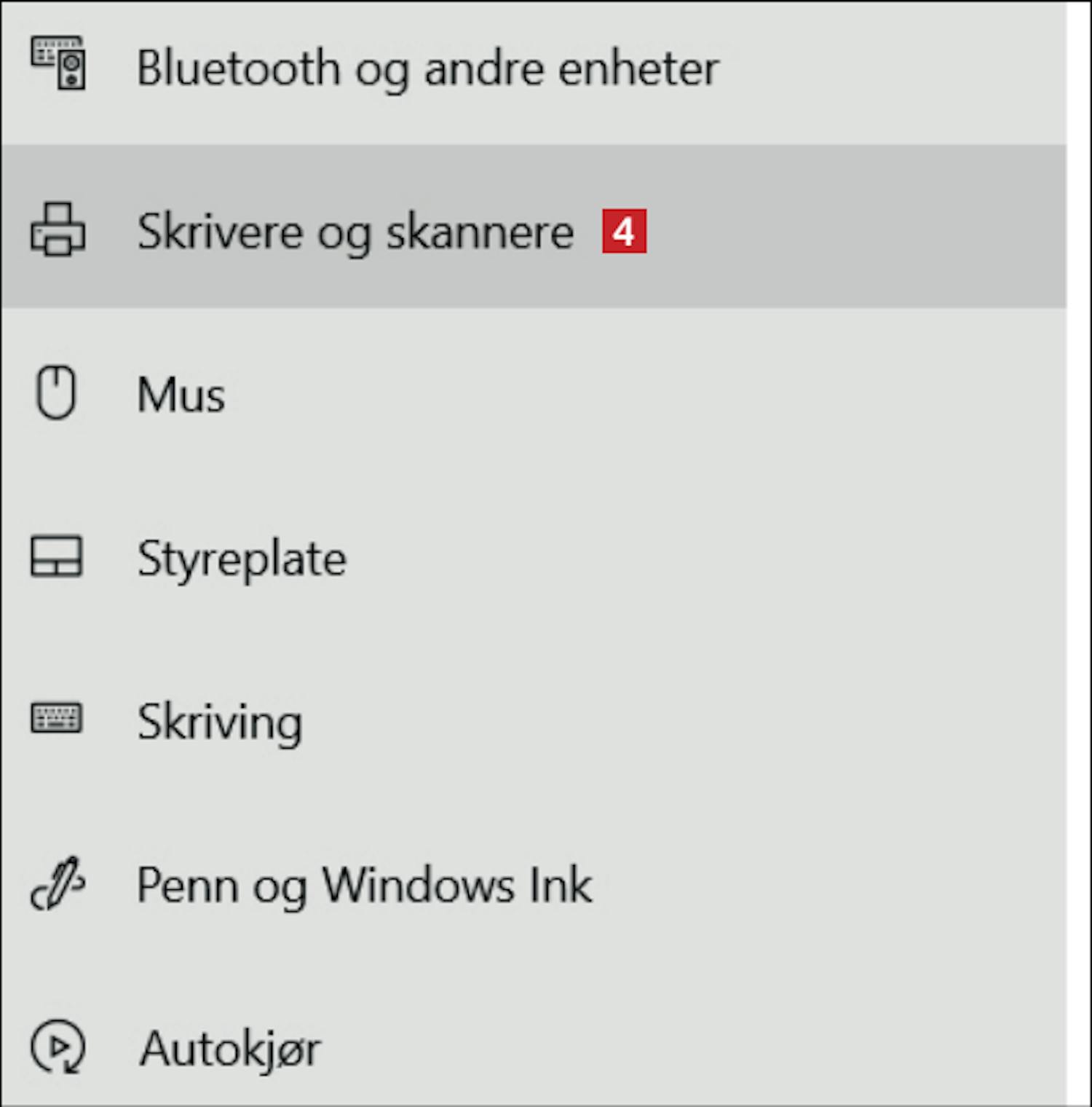Screen dimensions: 1092x1107
Task: Click the printer icon beside Skrivere
Action: pyautogui.click(x=58, y=229)
